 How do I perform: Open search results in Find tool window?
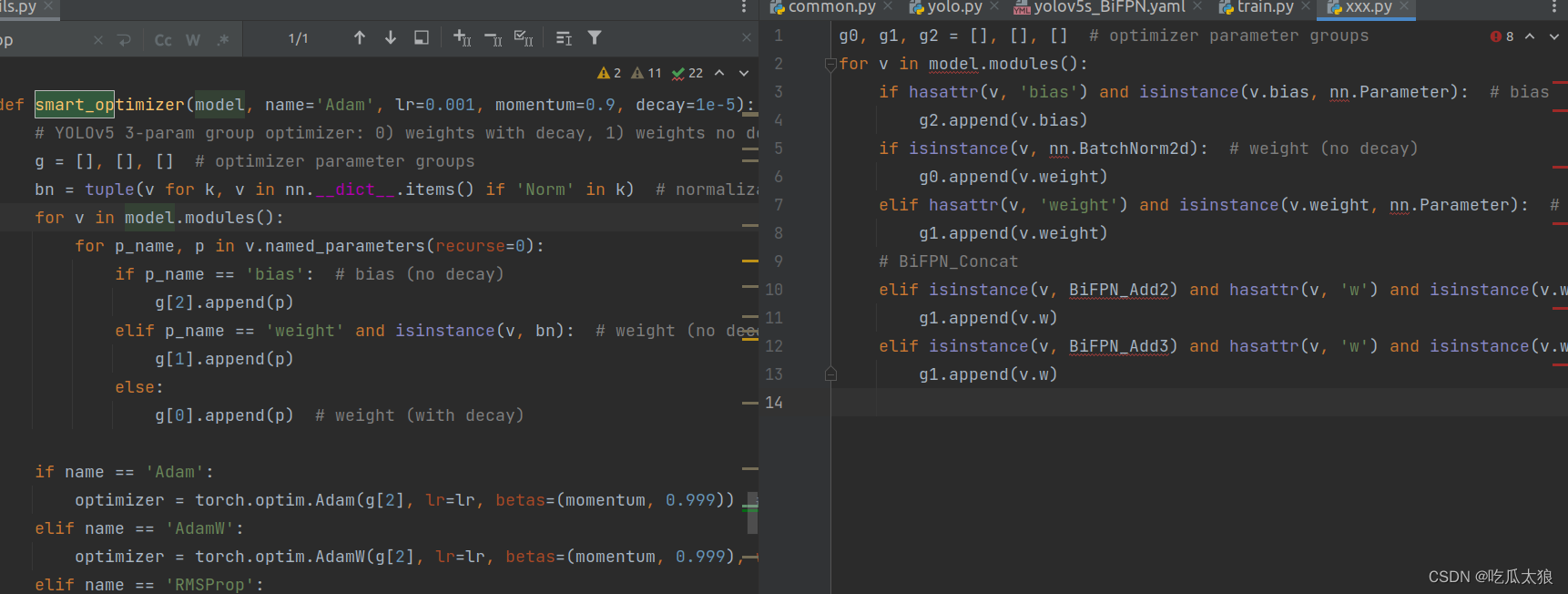click(x=564, y=38)
